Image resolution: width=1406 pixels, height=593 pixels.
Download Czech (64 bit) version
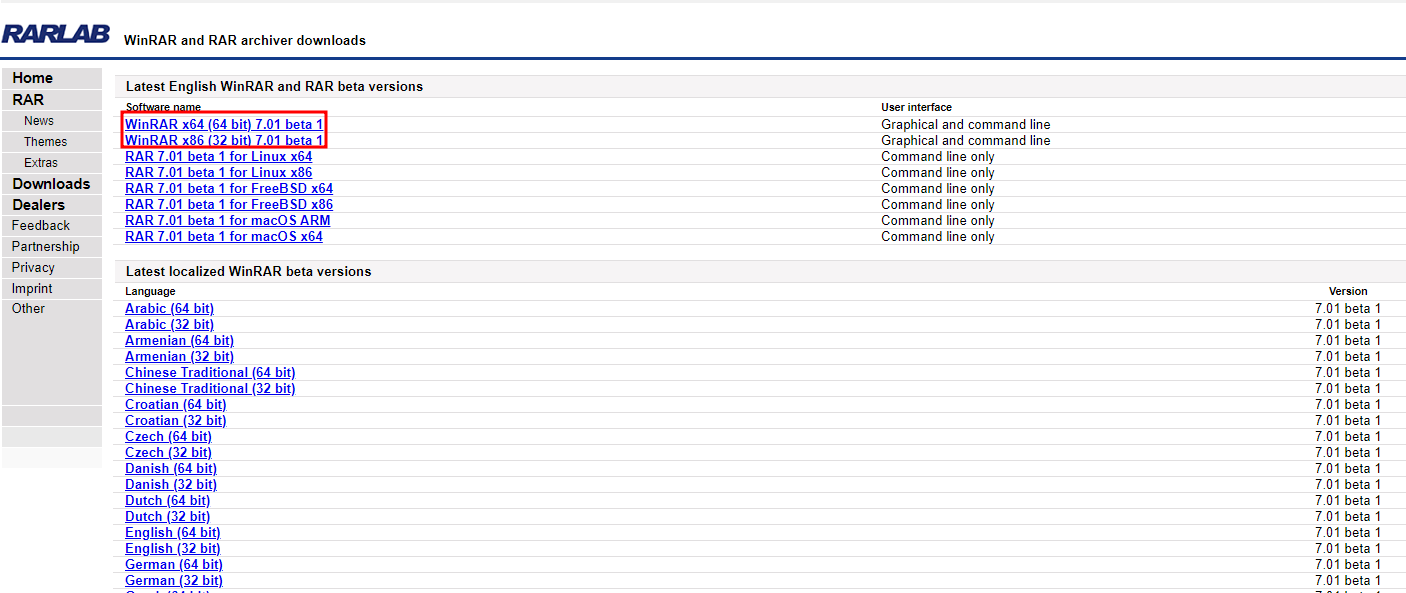pyautogui.click(x=168, y=437)
